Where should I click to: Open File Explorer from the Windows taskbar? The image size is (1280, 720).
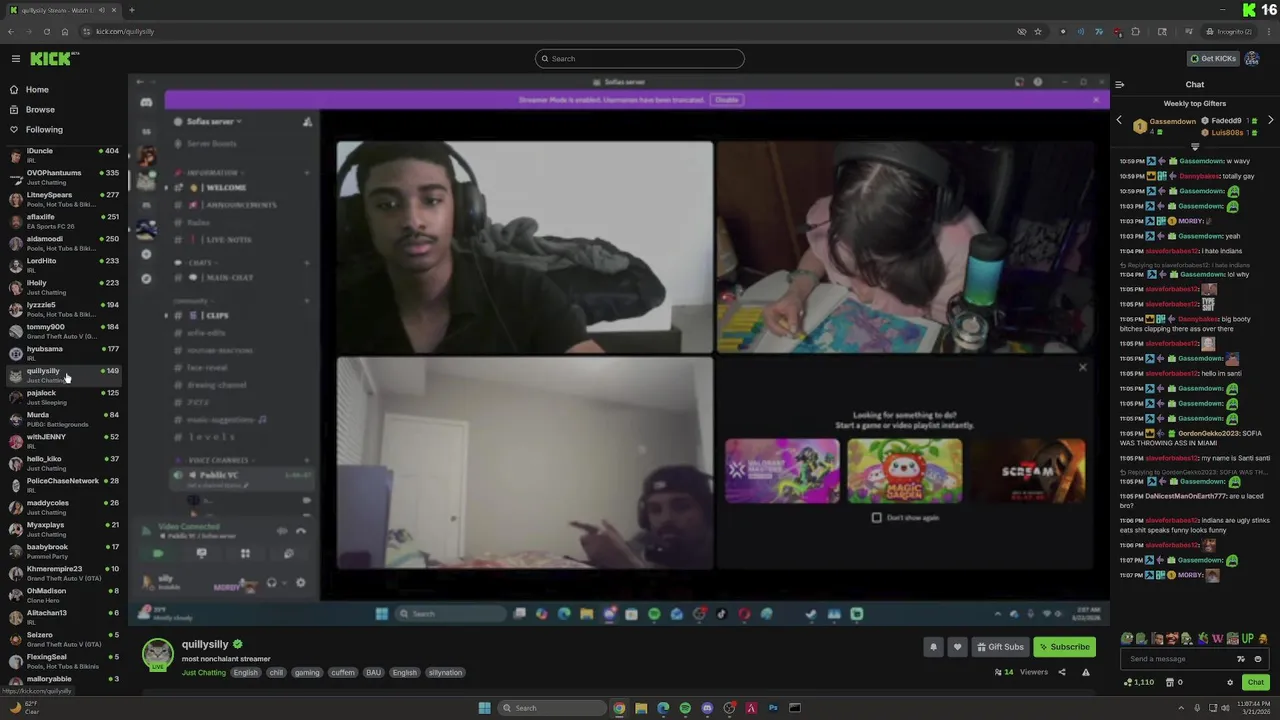click(x=641, y=708)
